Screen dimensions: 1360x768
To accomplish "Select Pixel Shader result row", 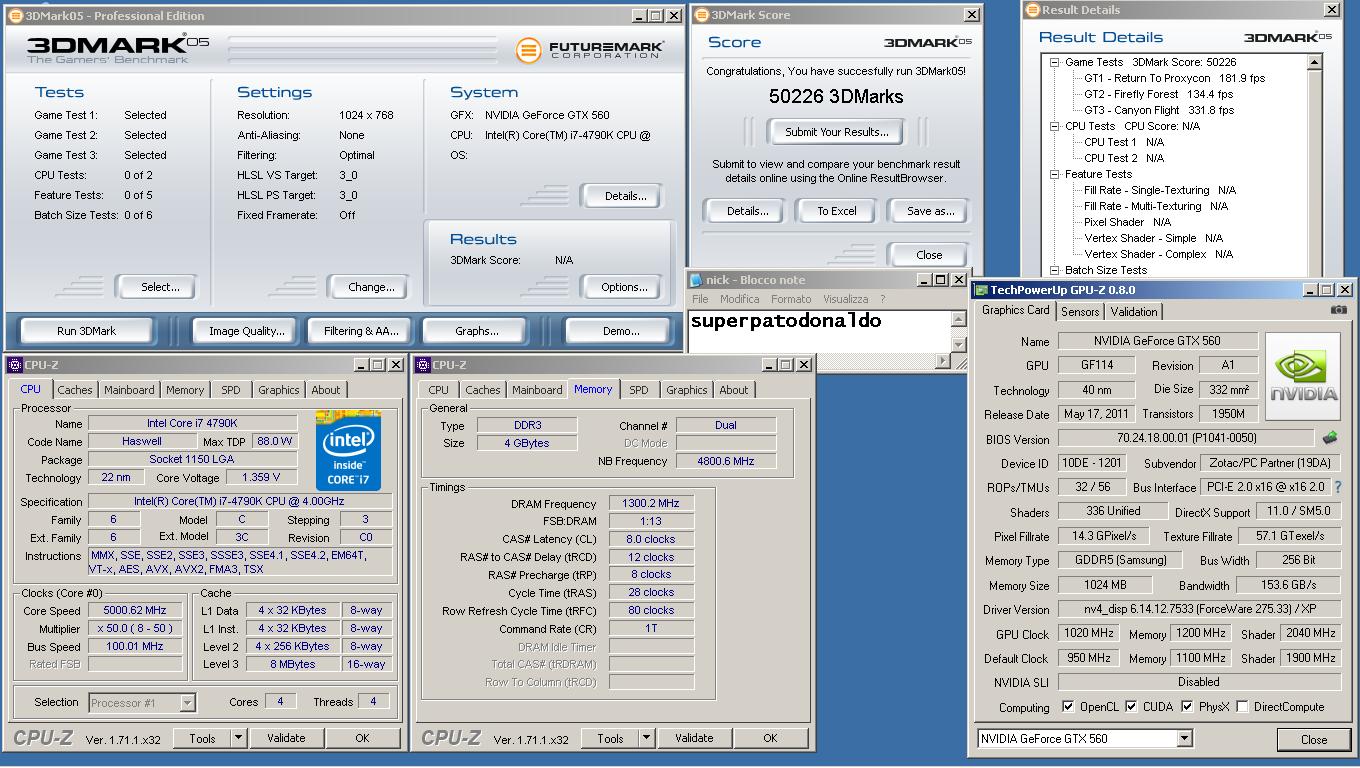I will [x=1127, y=222].
